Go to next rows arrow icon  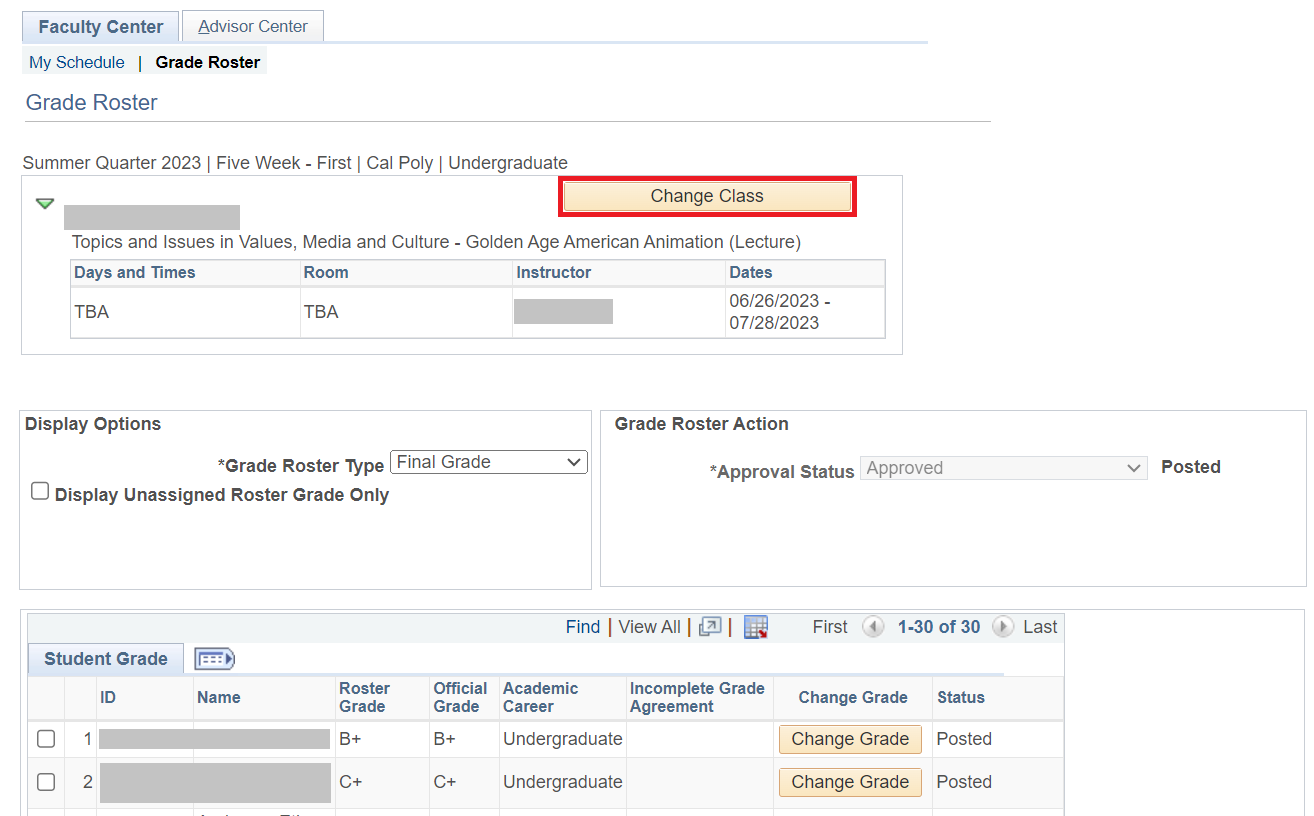click(x=1002, y=627)
